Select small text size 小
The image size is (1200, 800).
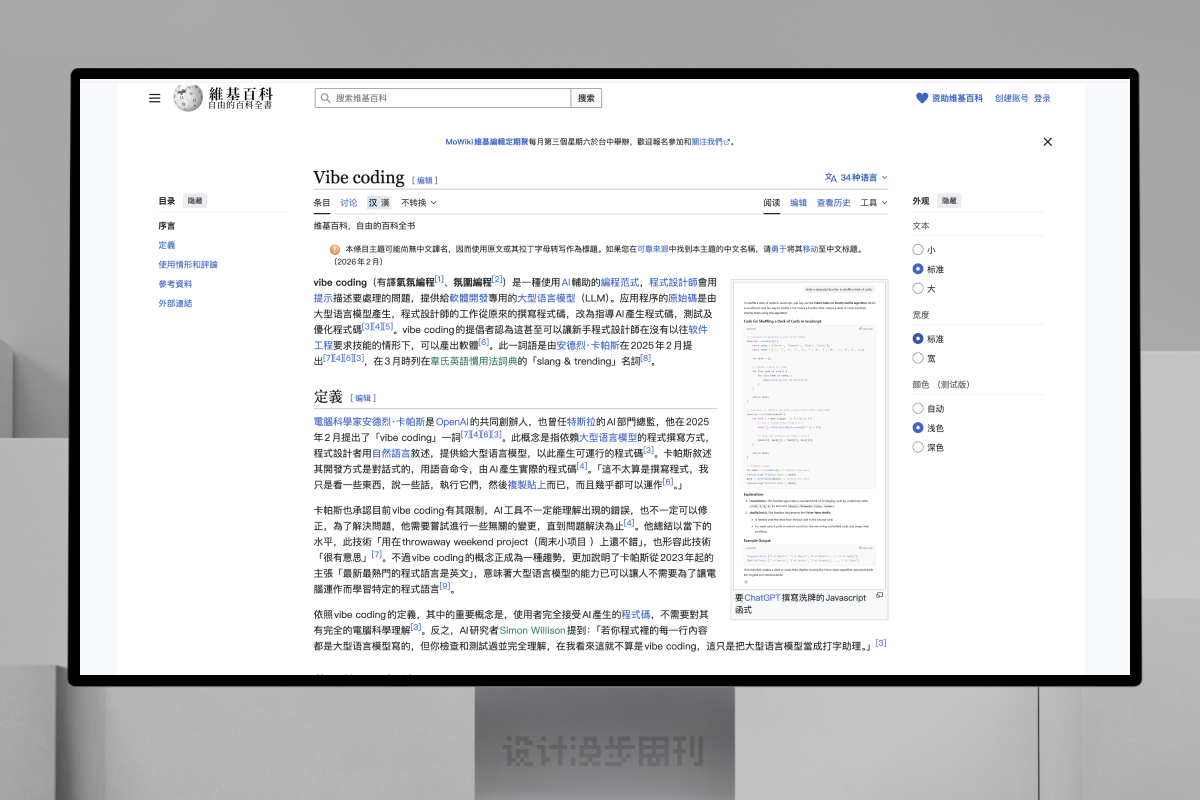point(918,250)
